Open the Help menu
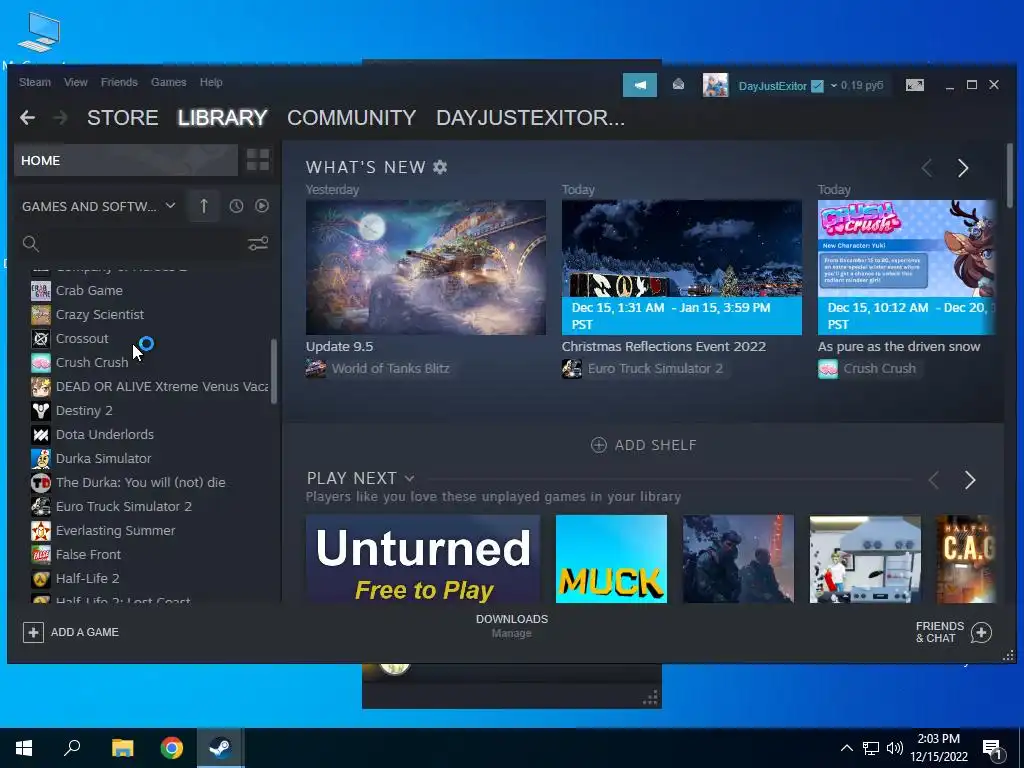The width and height of the screenshot is (1024, 768). pos(211,82)
